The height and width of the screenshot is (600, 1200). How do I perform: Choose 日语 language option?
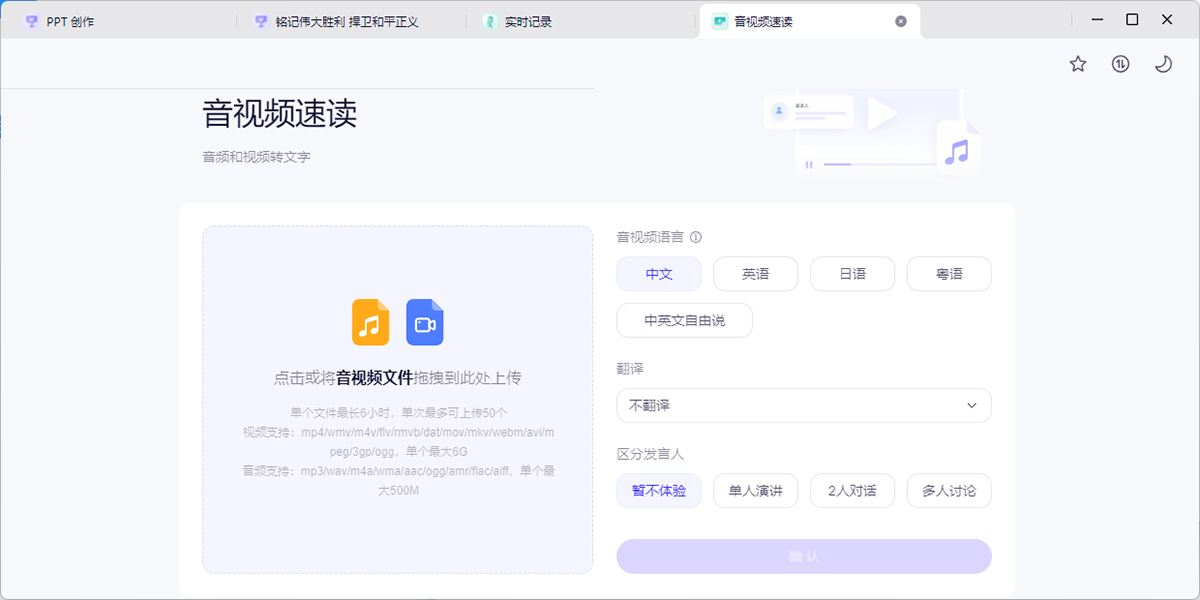(x=852, y=274)
